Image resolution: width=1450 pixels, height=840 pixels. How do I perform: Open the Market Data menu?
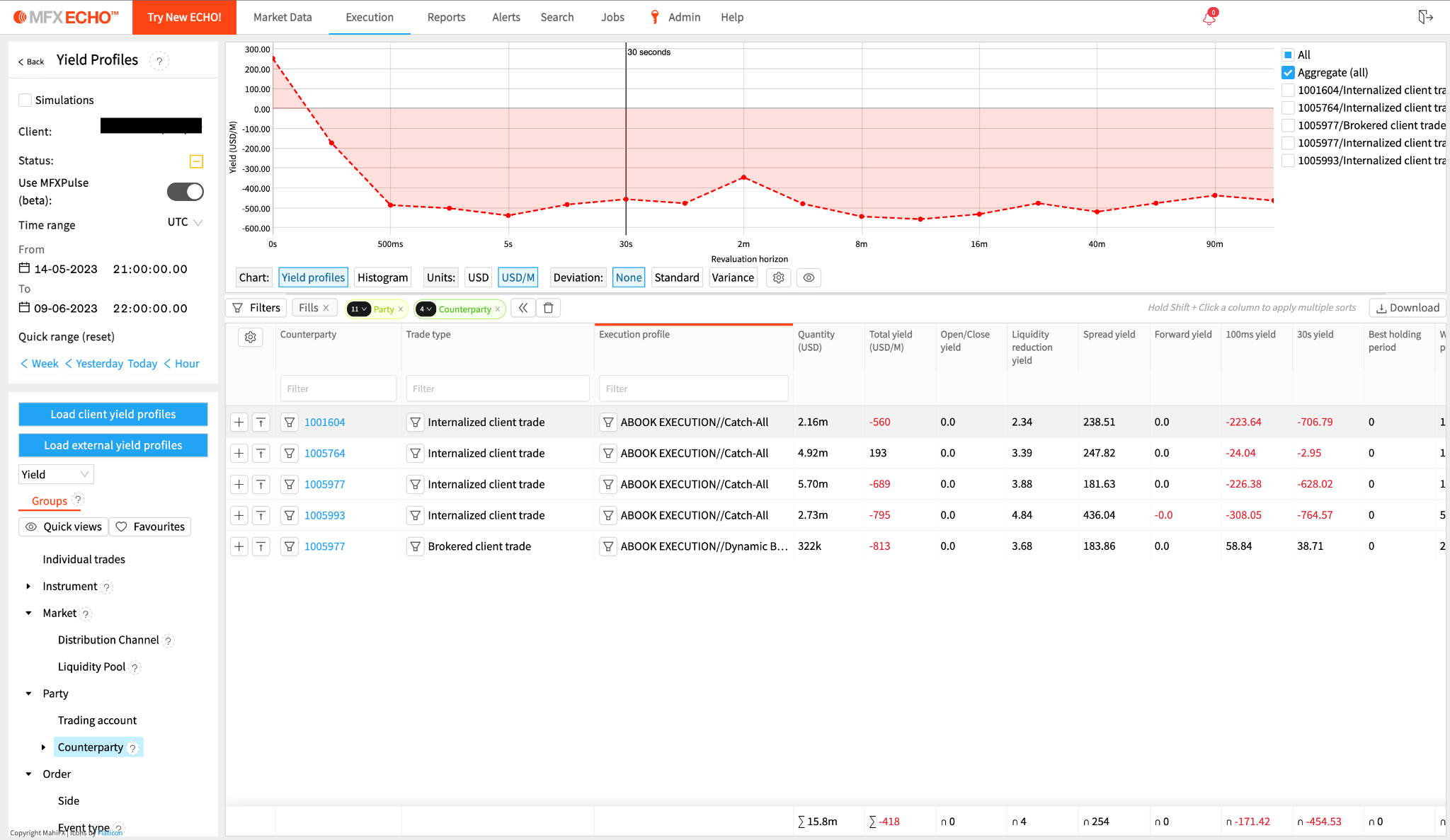[282, 18]
